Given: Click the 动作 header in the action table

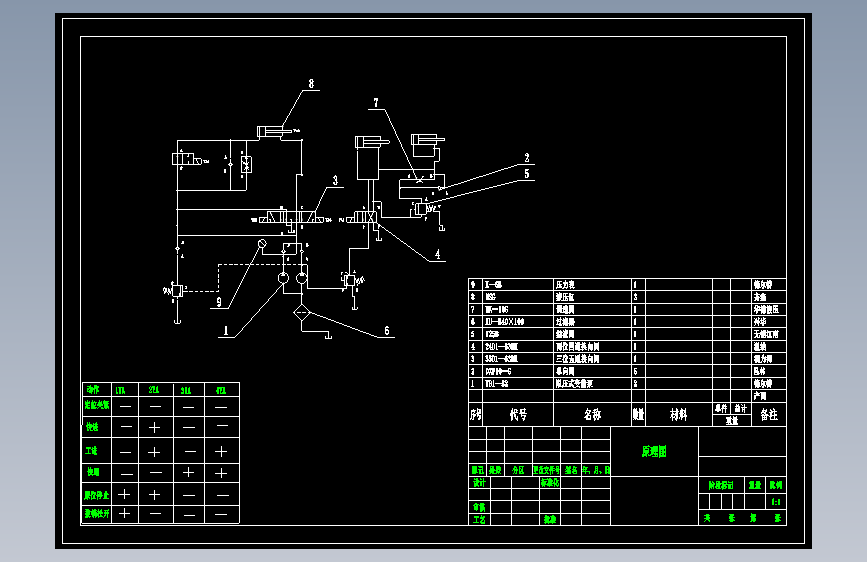Looking at the screenshot, I should pyautogui.click(x=93, y=389).
